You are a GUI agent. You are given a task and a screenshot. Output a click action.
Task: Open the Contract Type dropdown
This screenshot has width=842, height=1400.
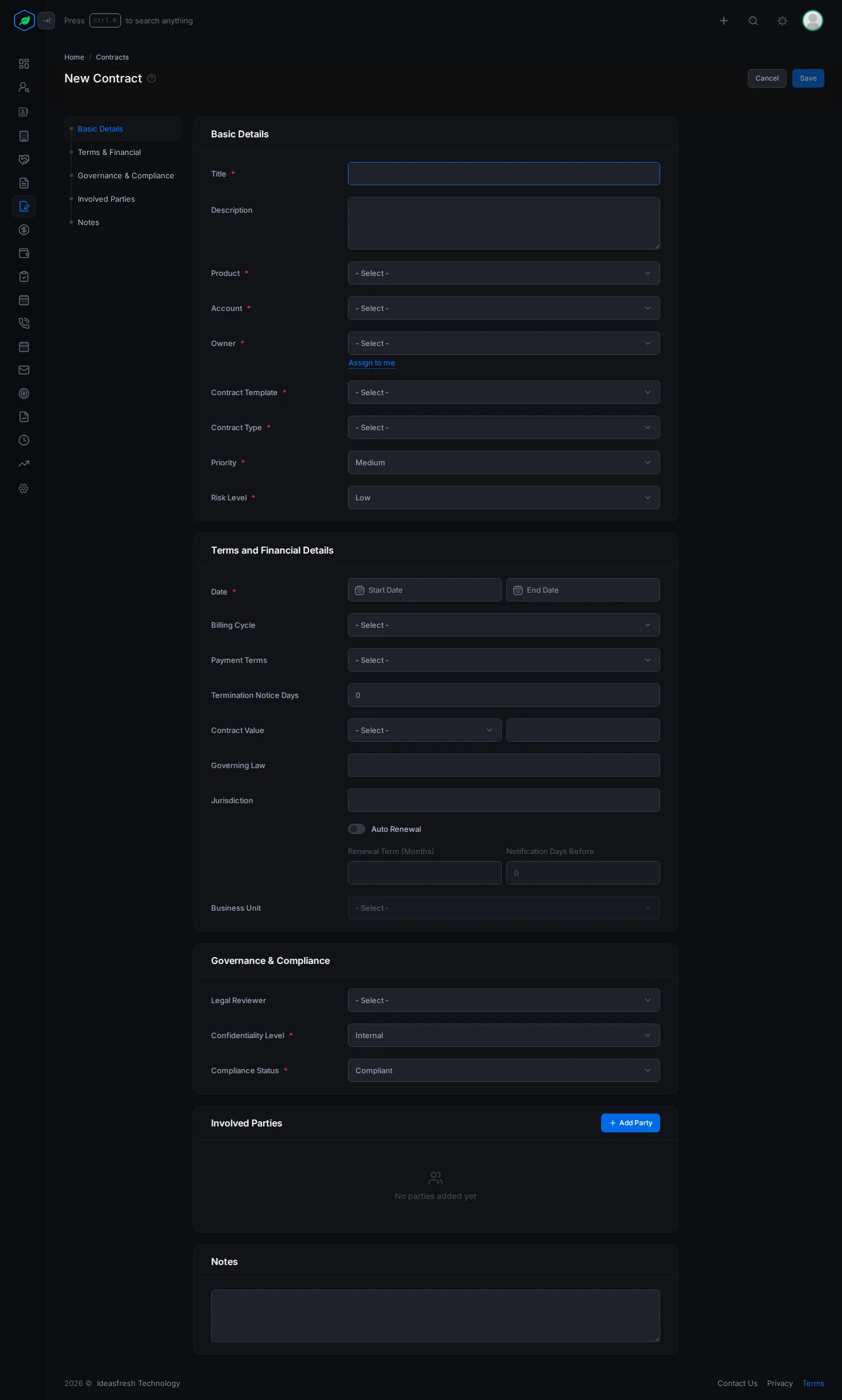[504, 427]
